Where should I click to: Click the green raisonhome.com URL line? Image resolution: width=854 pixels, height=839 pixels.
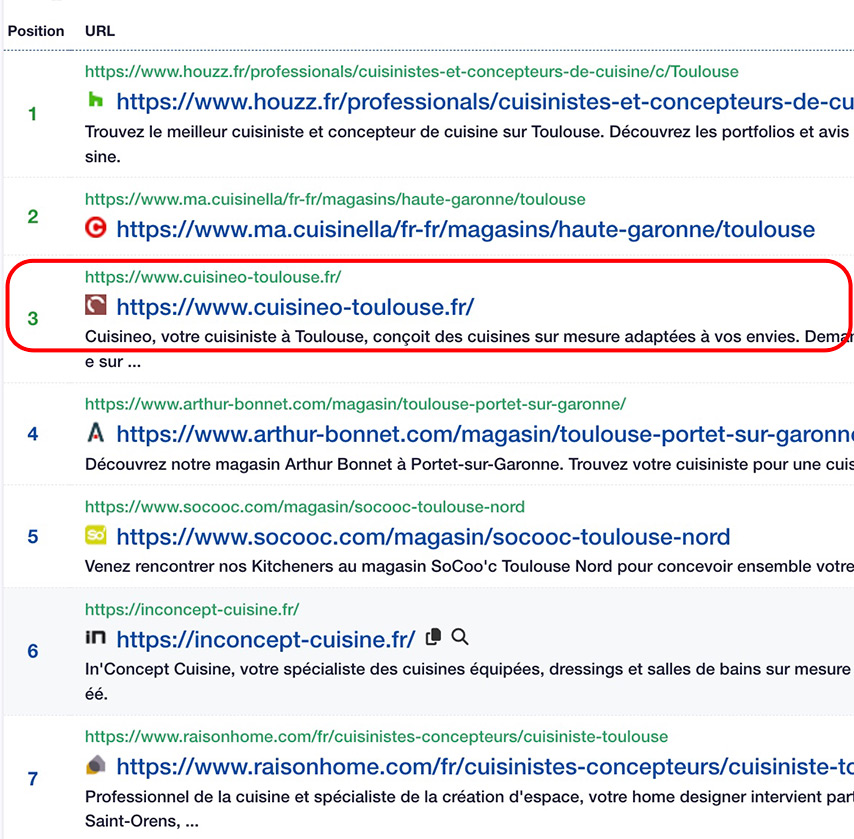pyautogui.click(x=376, y=737)
